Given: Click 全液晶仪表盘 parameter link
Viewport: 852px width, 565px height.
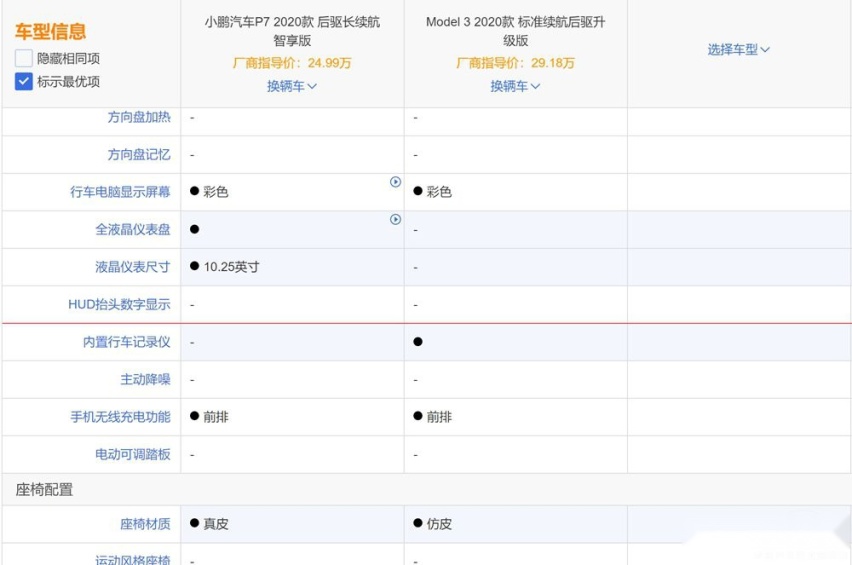Looking at the screenshot, I should click(133, 229).
